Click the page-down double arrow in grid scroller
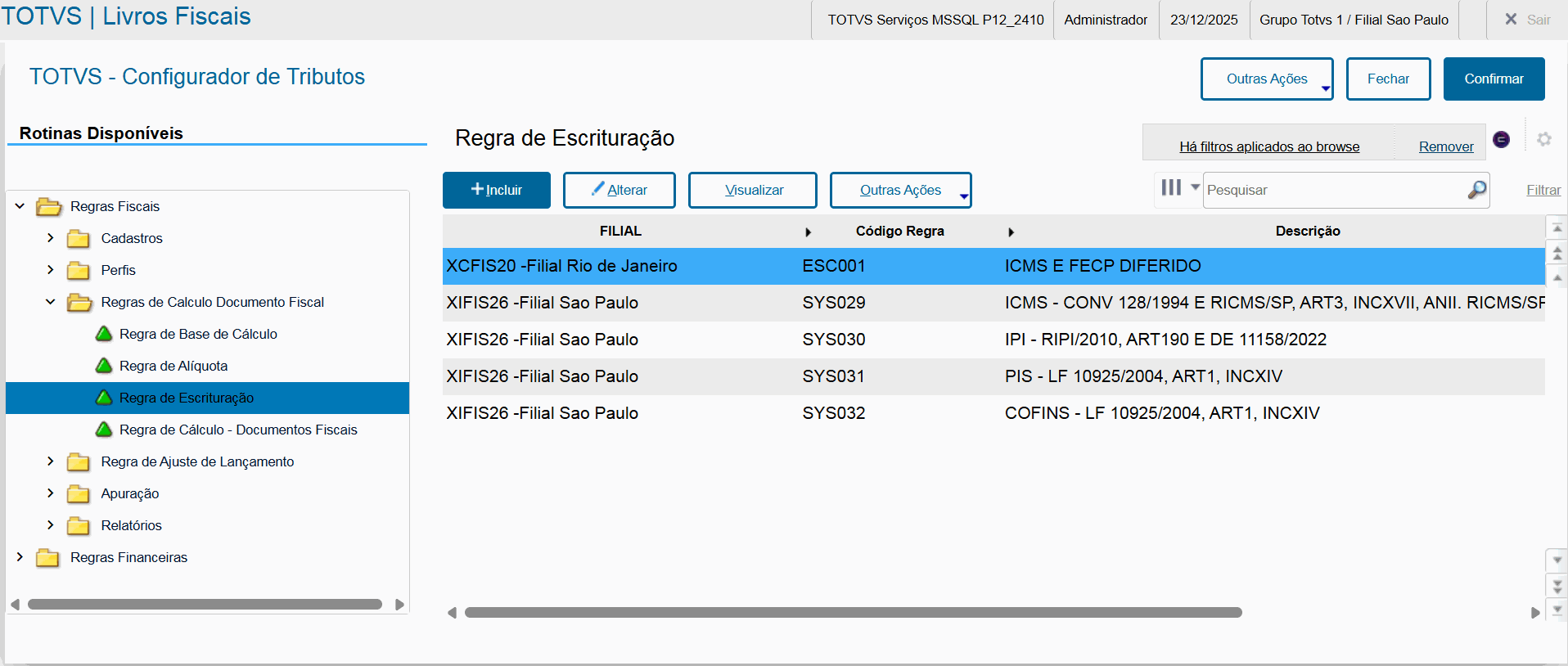The width and height of the screenshot is (1568, 666). pyautogui.click(x=1557, y=586)
